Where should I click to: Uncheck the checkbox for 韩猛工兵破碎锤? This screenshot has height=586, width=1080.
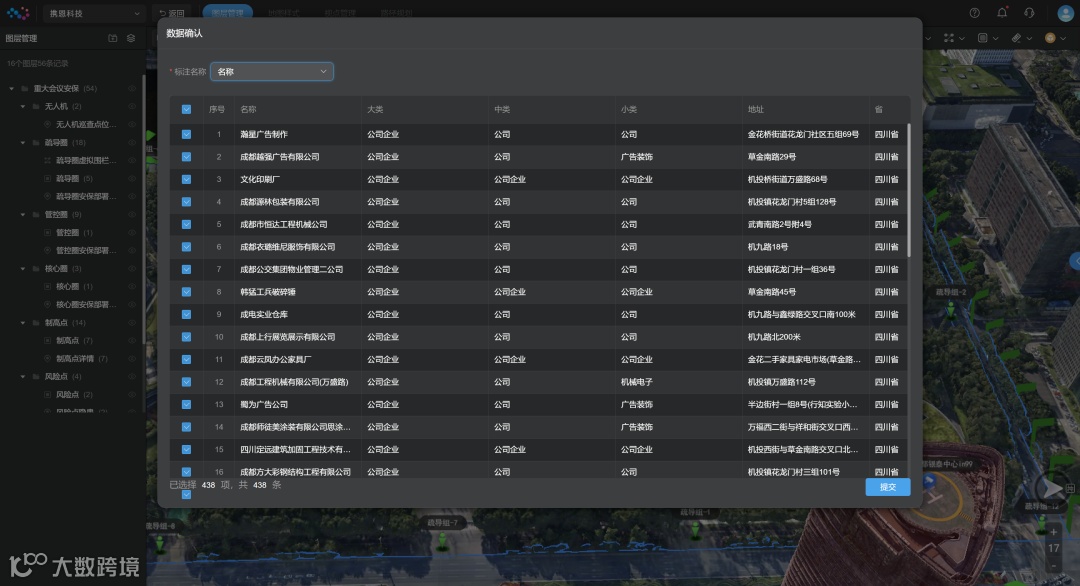point(187,292)
